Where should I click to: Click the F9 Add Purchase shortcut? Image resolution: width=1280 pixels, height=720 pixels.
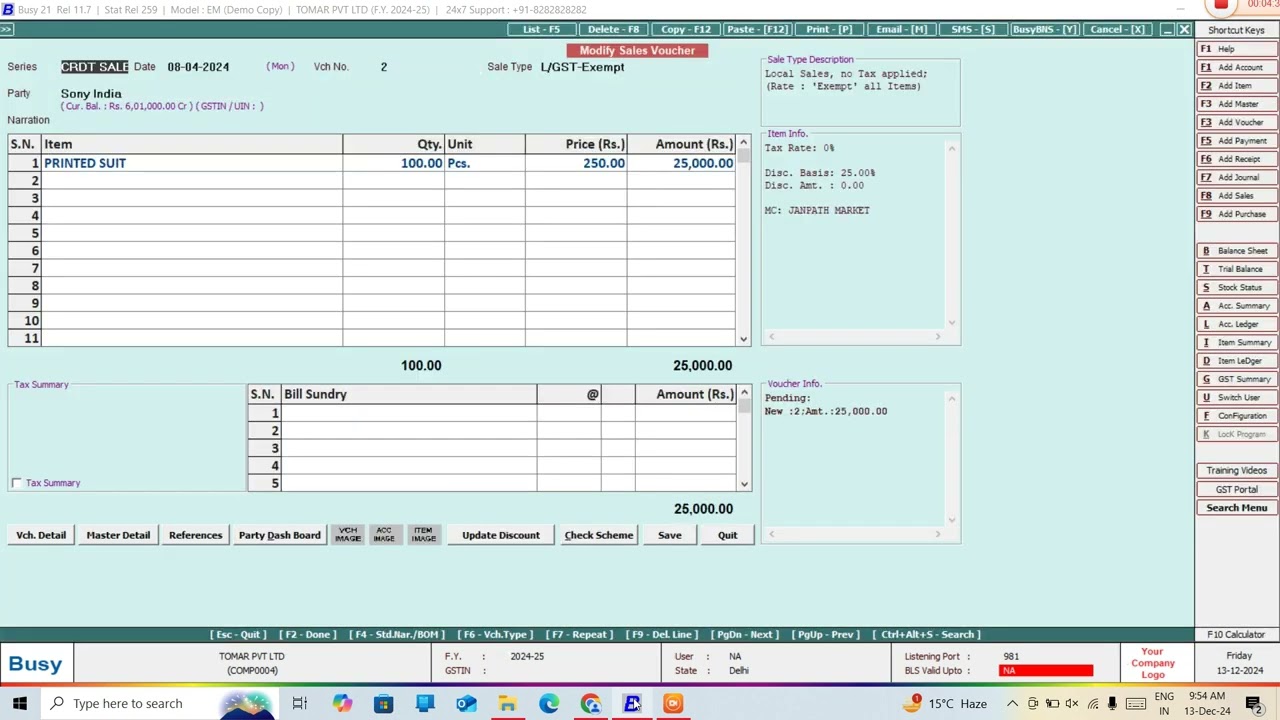pos(1237,214)
